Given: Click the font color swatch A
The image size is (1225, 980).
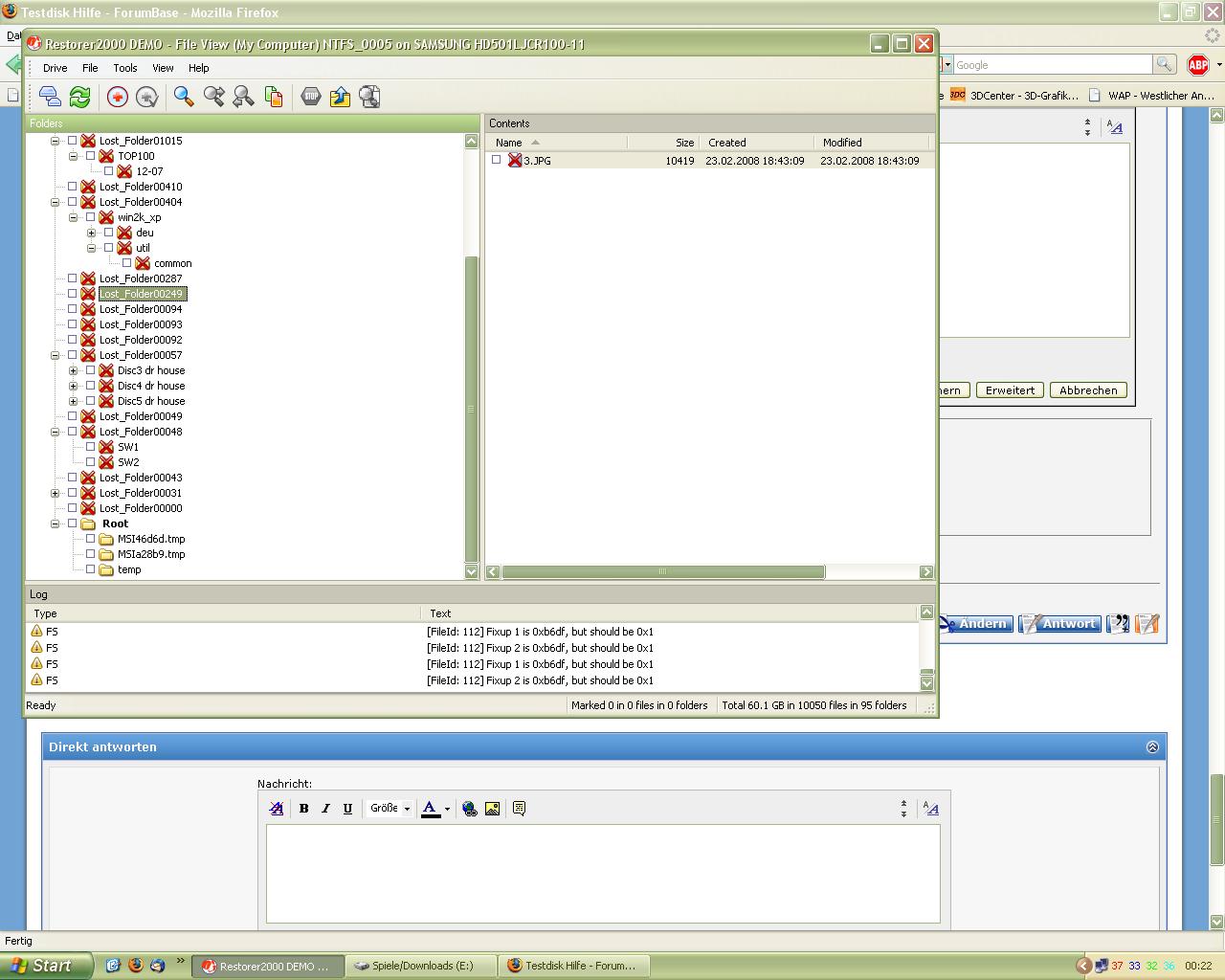Looking at the screenshot, I should point(430,809).
